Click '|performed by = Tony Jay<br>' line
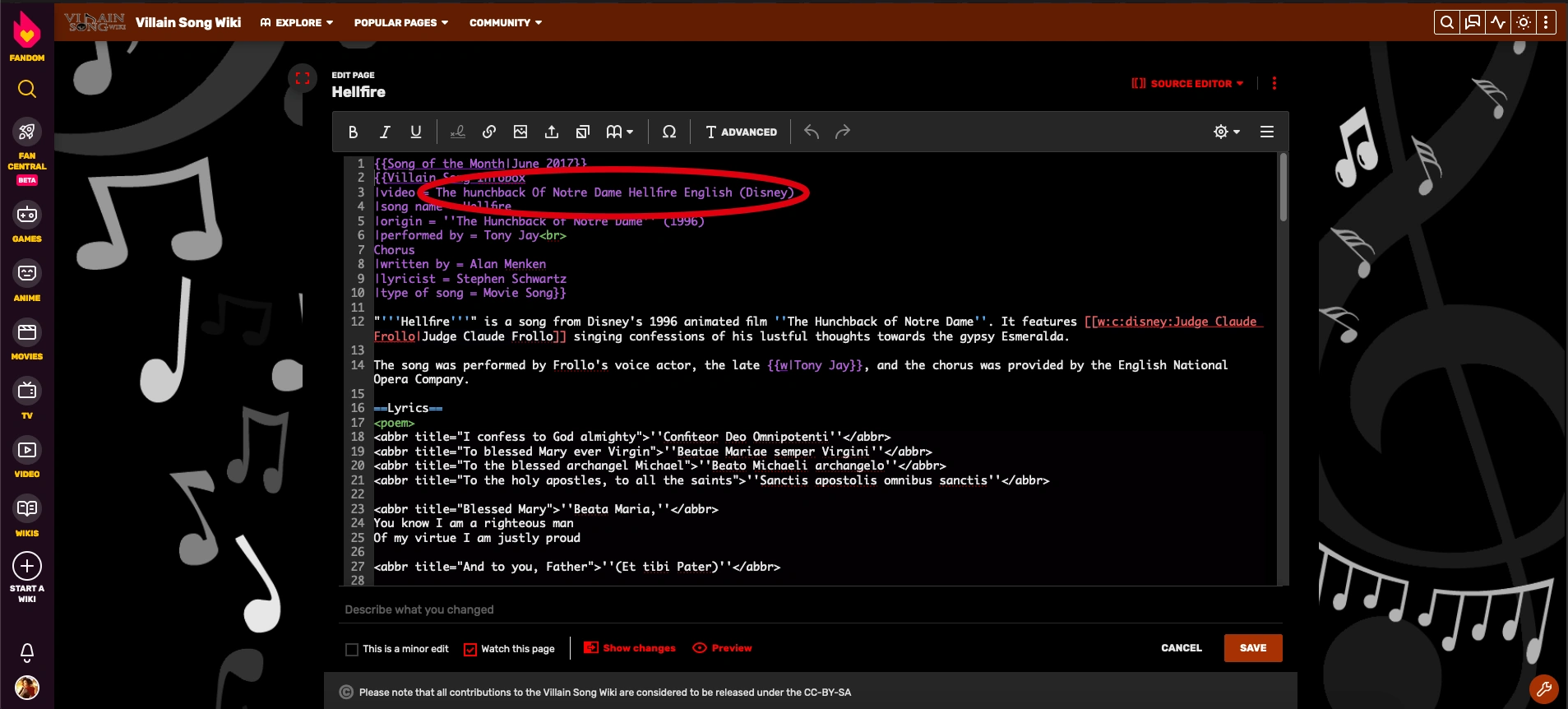The width and height of the screenshot is (1568, 709). (x=470, y=235)
